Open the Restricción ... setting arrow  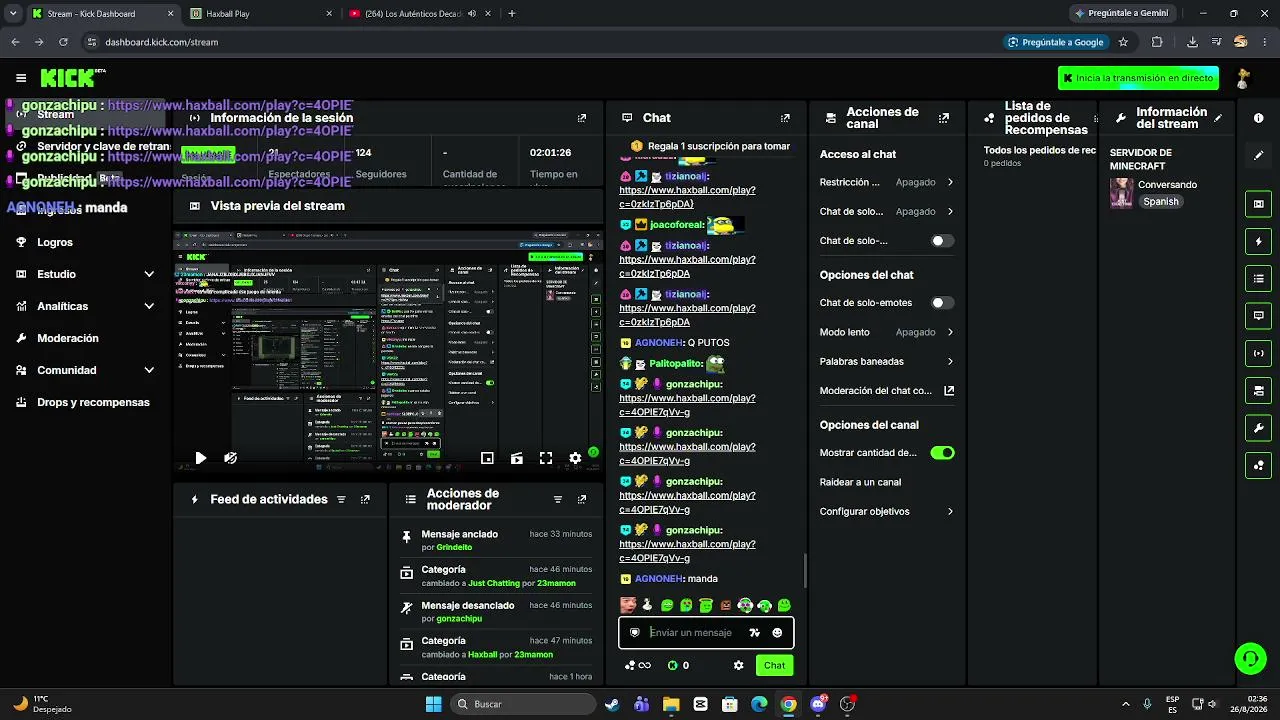pyautogui.click(x=950, y=182)
